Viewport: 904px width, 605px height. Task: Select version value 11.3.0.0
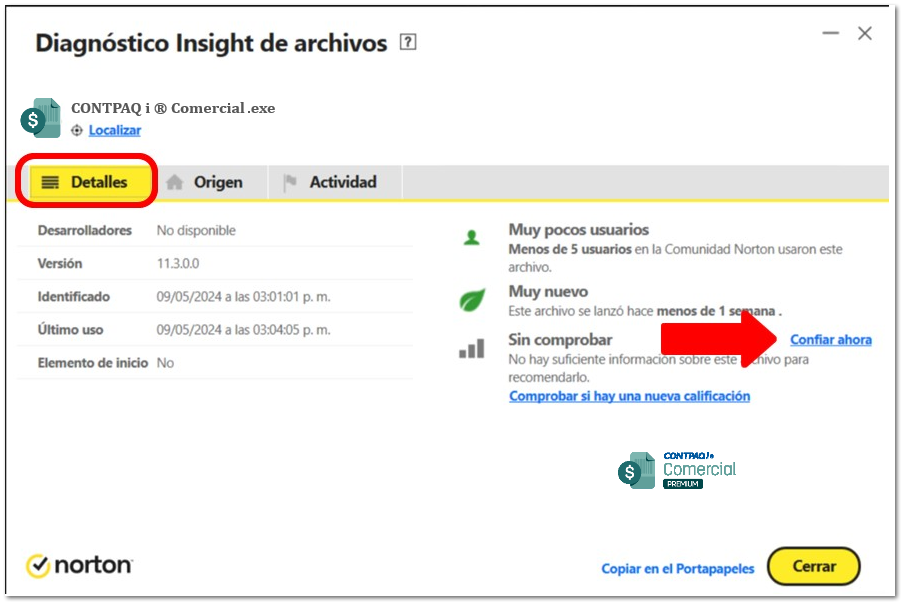(x=178, y=264)
